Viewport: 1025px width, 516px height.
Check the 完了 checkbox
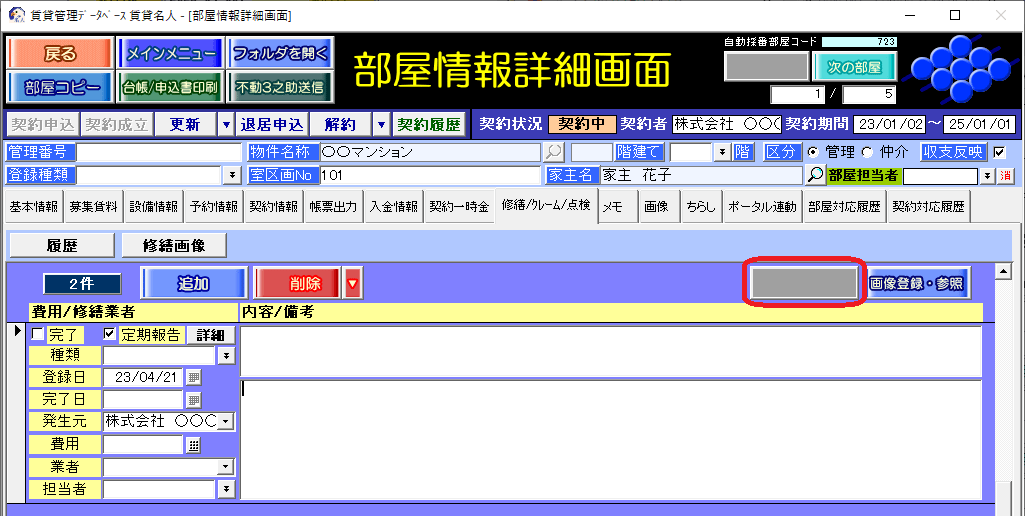coord(38,334)
